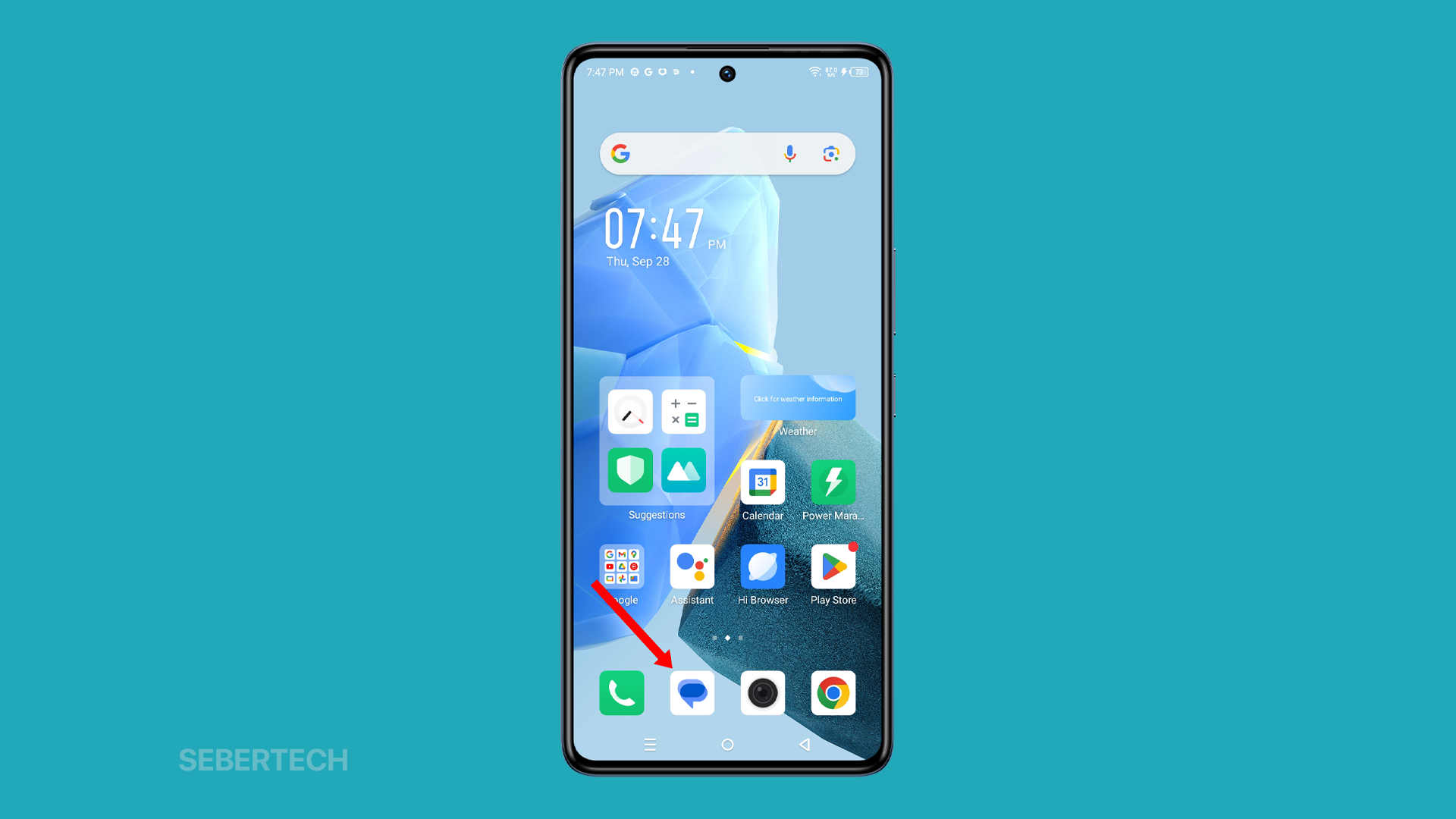
Task: Tap the app drawer menu button
Action: tap(650, 744)
